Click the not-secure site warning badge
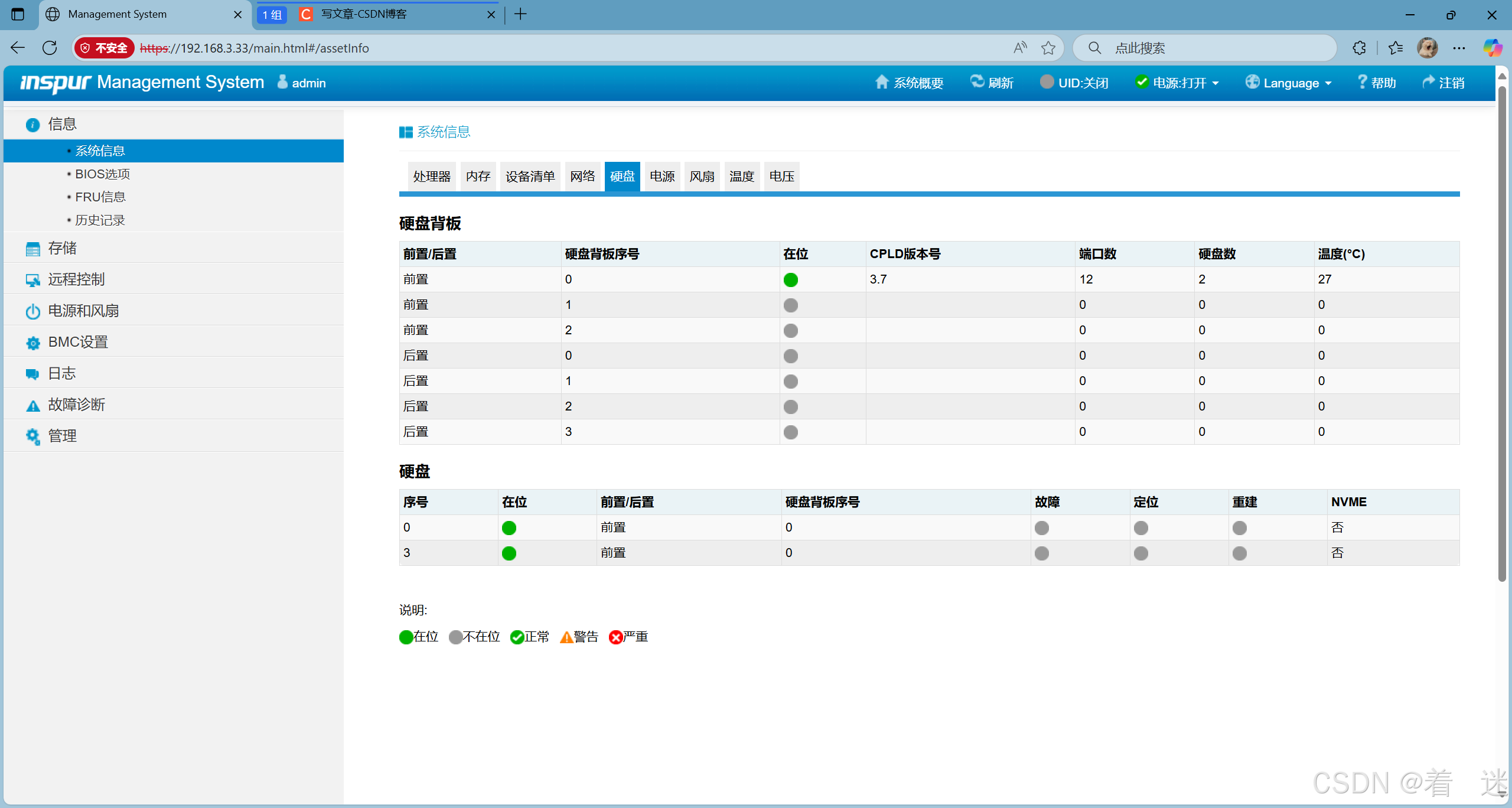Screen dimensions: 1512x808 (105, 48)
